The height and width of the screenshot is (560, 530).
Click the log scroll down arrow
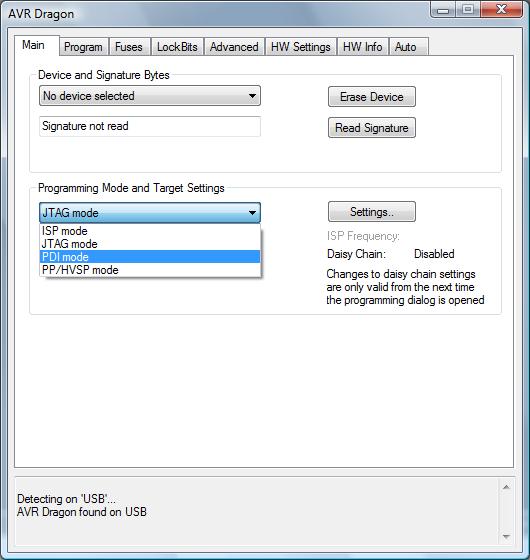(506, 536)
